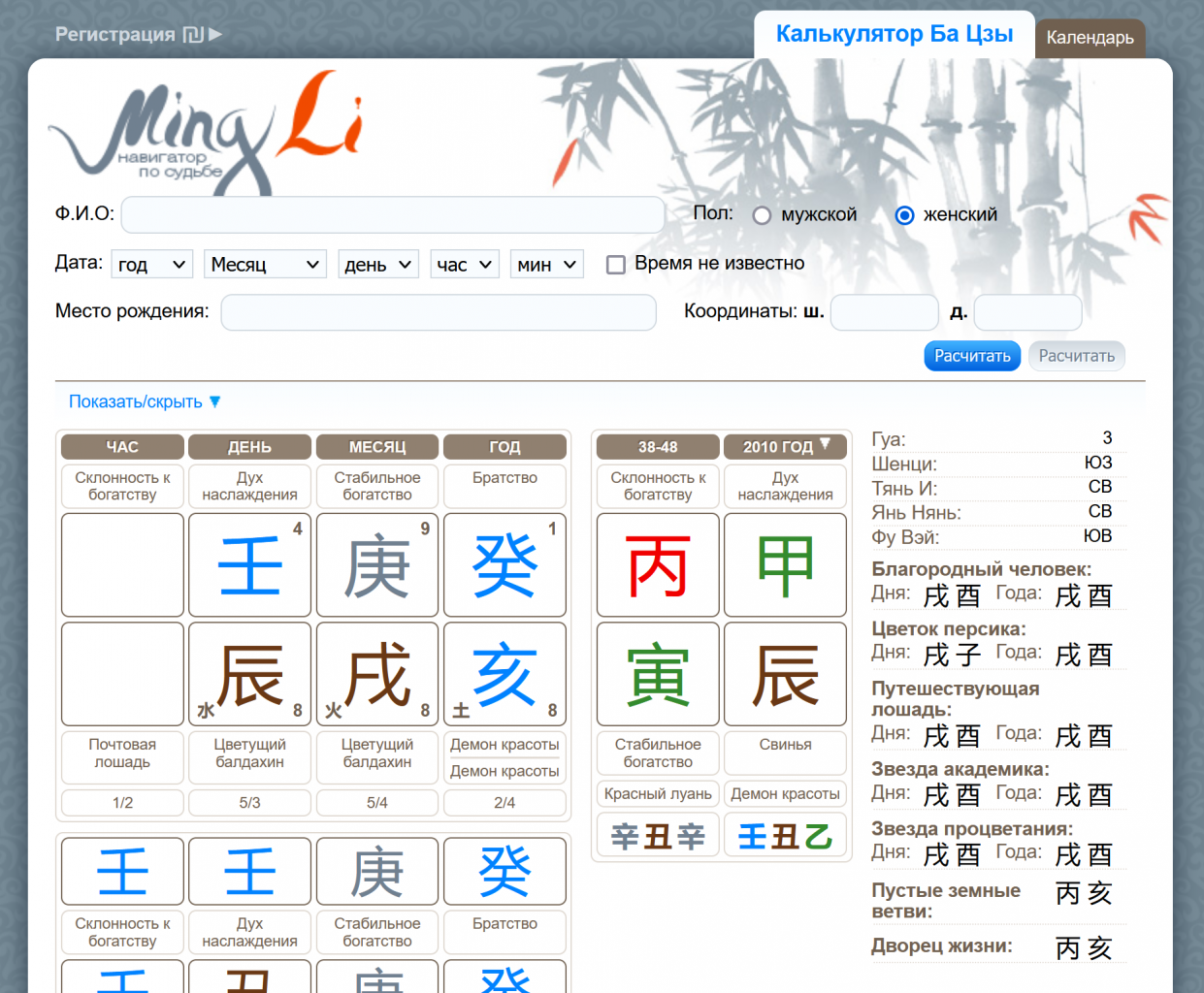Click the green 甲 2010 year stem
Image resolution: width=1204 pixels, height=993 pixels.
785,566
